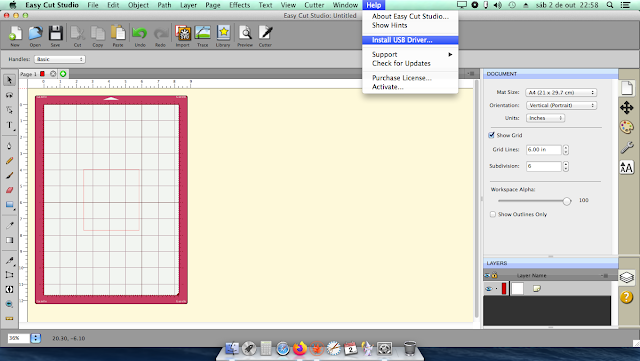The width and height of the screenshot is (640, 361).
Task: Click the Grid Lines stepper arrows
Action: coord(566,150)
